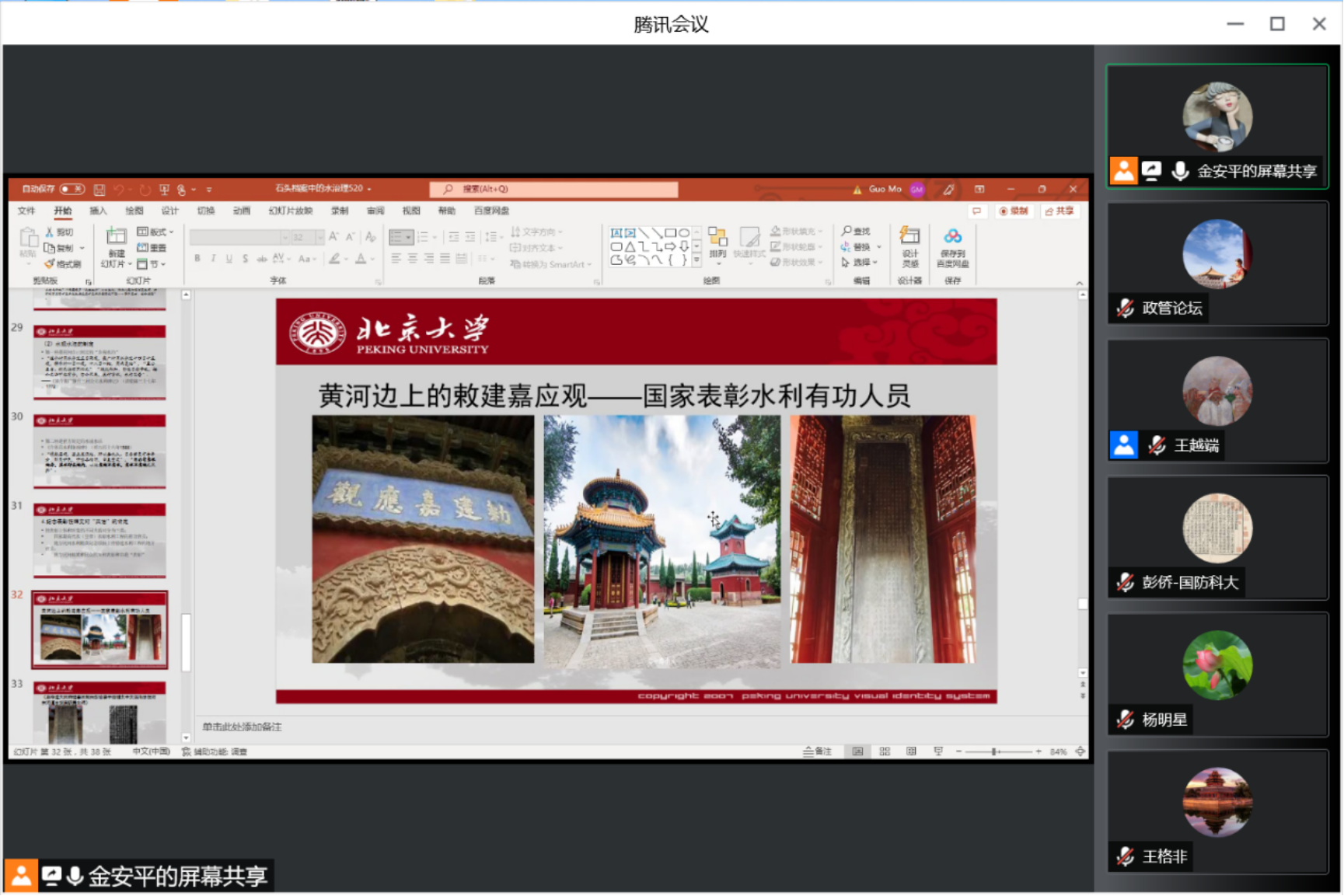Image resolution: width=1344 pixels, height=896 pixels.
Task: Click the 录制 record button
Action: tap(1014, 211)
